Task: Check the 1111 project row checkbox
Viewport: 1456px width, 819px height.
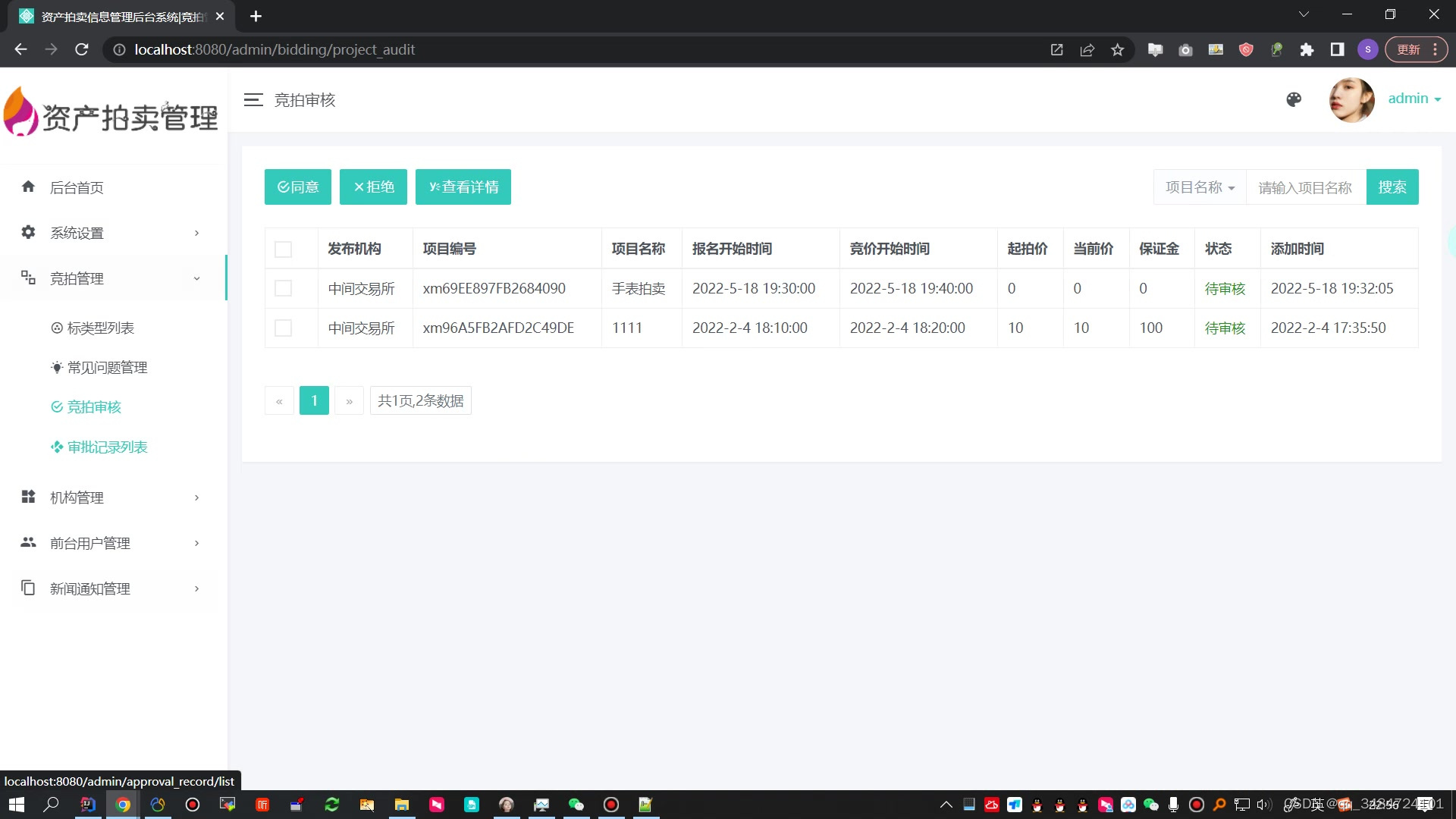Action: (283, 328)
